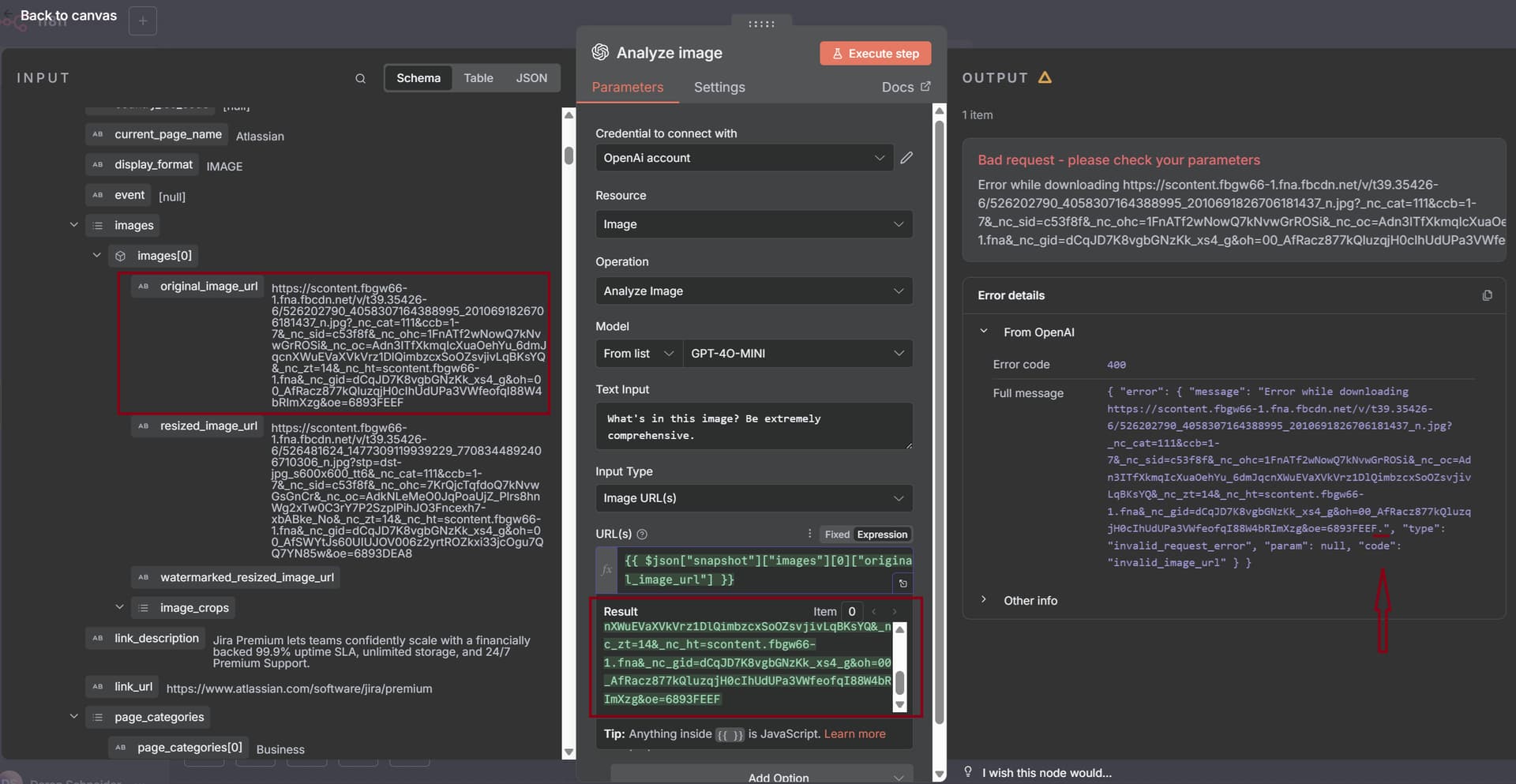
Task: Open the URL(s) three-dot options menu
Action: (x=809, y=534)
